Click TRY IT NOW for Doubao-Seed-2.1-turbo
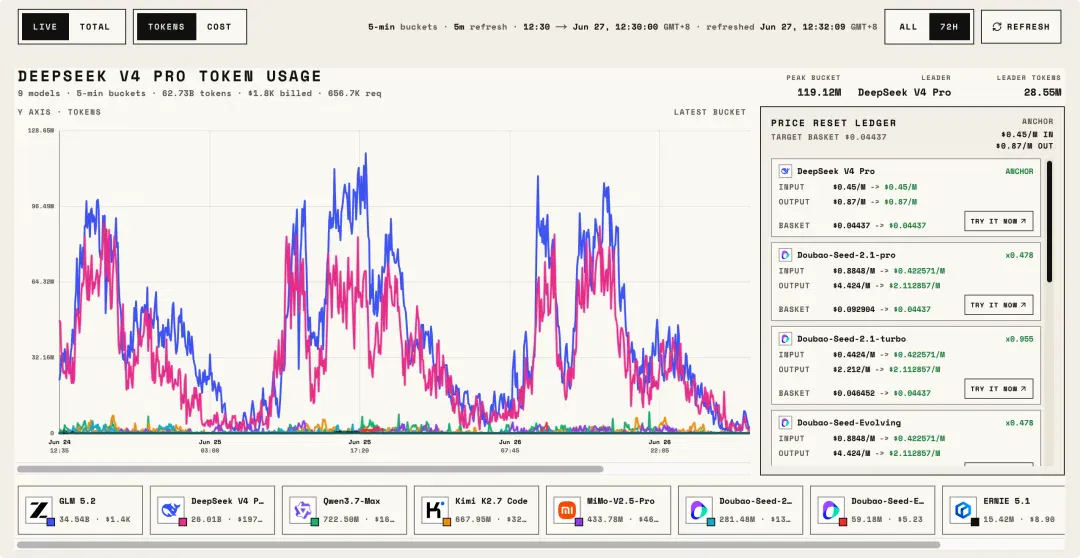Image resolution: width=1080 pixels, height=558 pixels. click(x=998, y=389)
